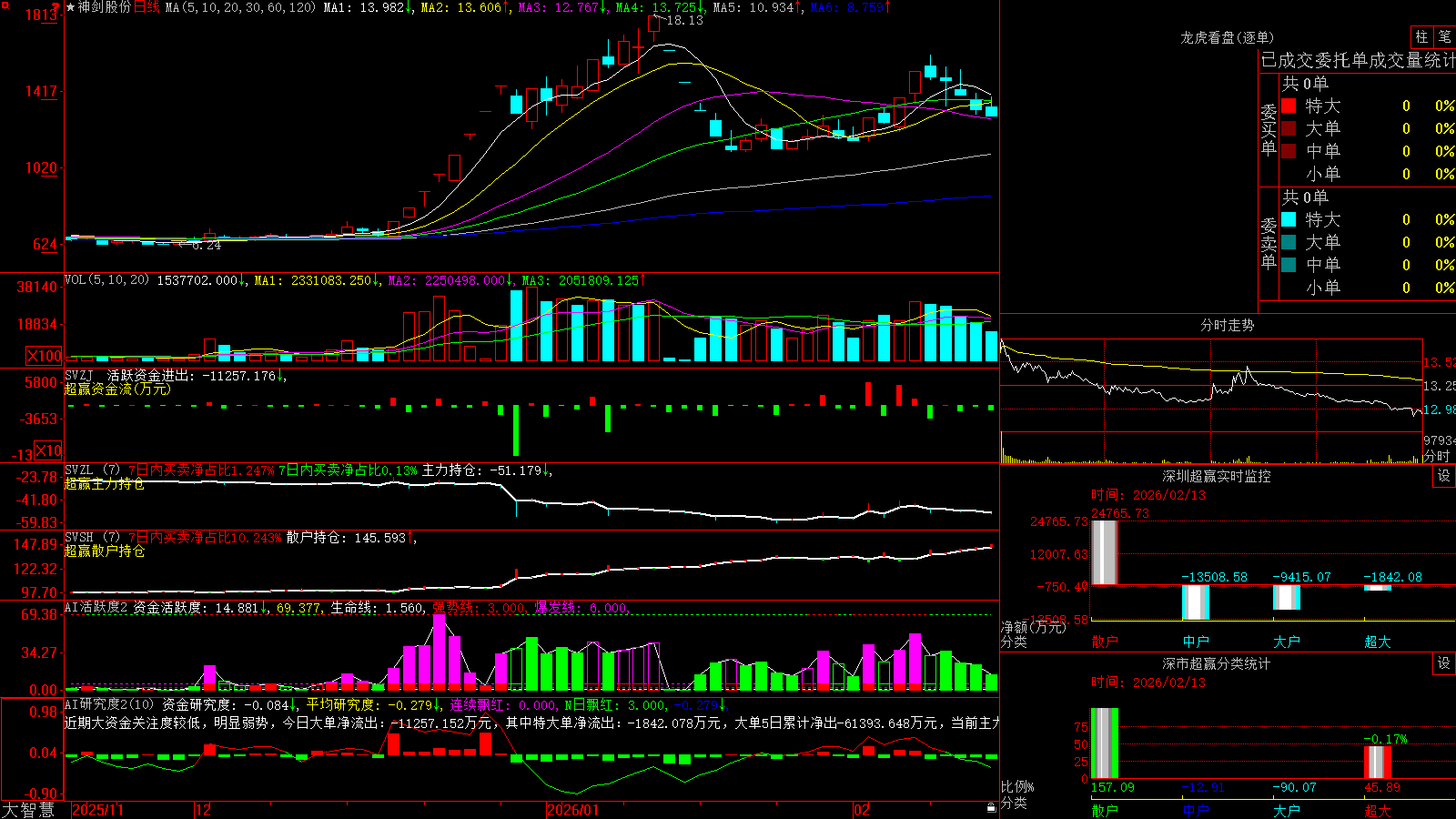Viewport: 1456px width, 819px height.
Task: Toggle the 日线 period label
Action: pos(147,7)
